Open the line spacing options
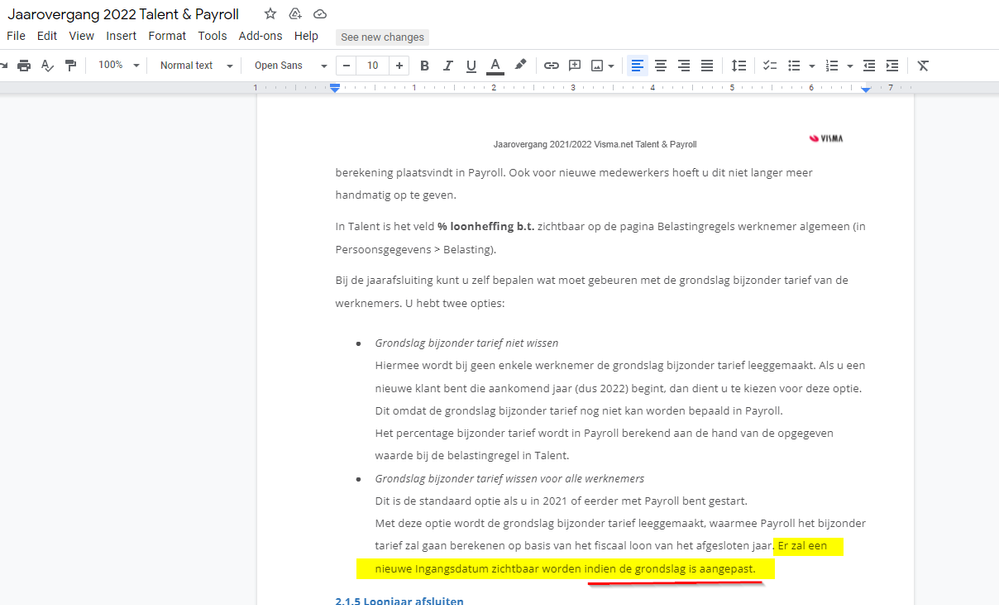This screenshot has width=999, height=605. pos(738,66)
